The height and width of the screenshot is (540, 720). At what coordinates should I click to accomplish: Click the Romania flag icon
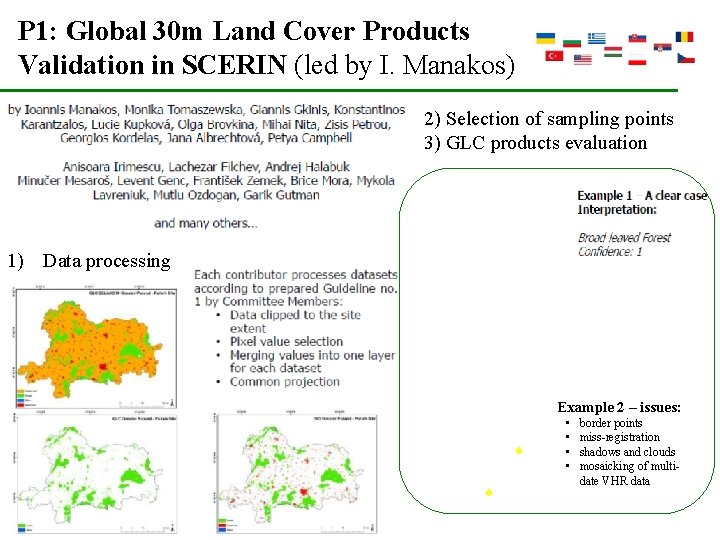tap(684, 37)
